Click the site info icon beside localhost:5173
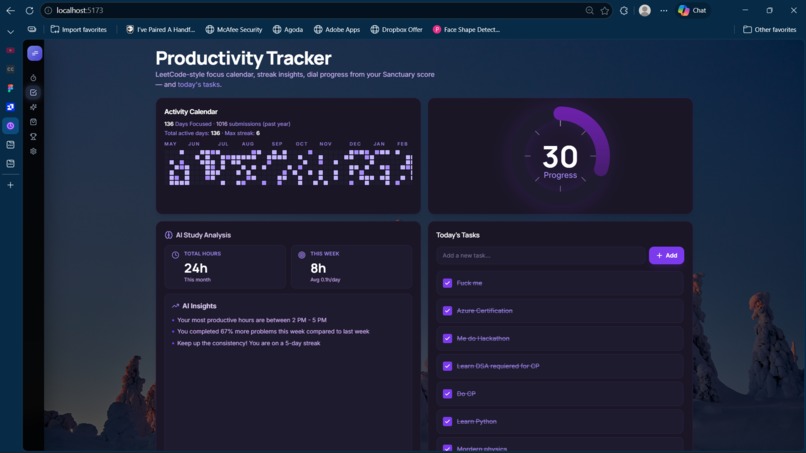The height and width of the screenshot is (453, 806). 48,10
